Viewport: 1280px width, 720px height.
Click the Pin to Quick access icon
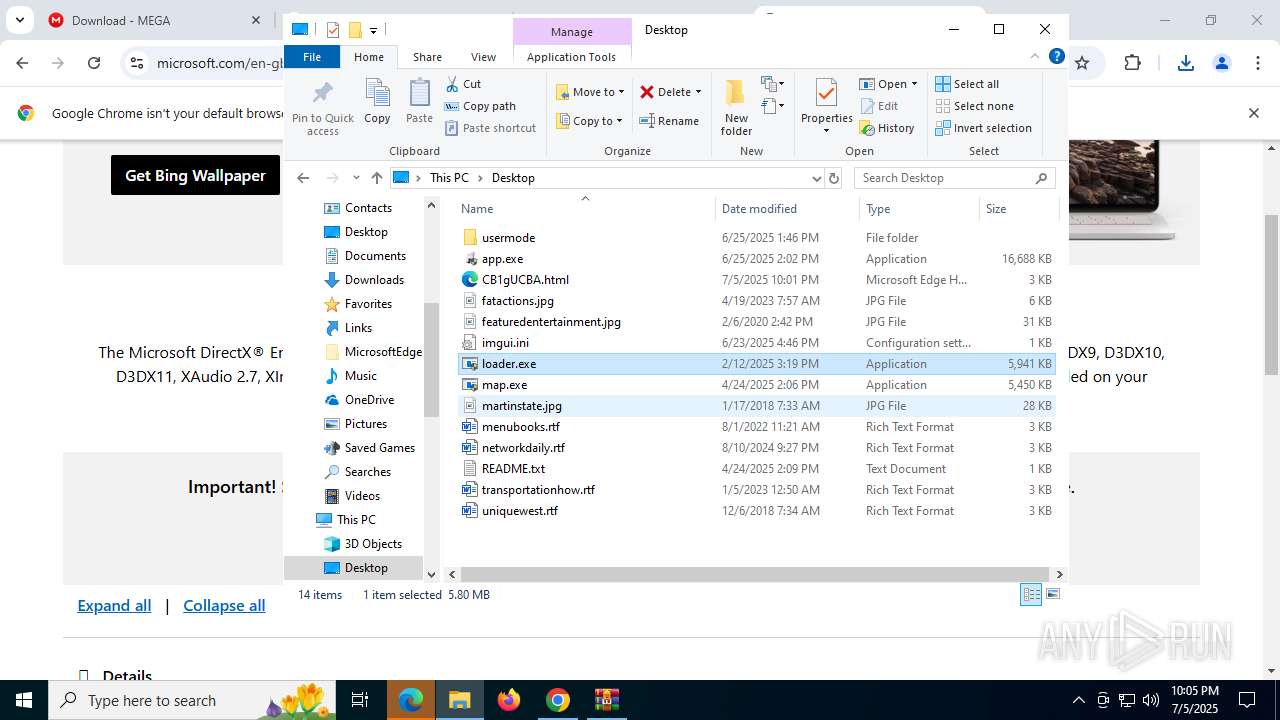click(322, 108)
